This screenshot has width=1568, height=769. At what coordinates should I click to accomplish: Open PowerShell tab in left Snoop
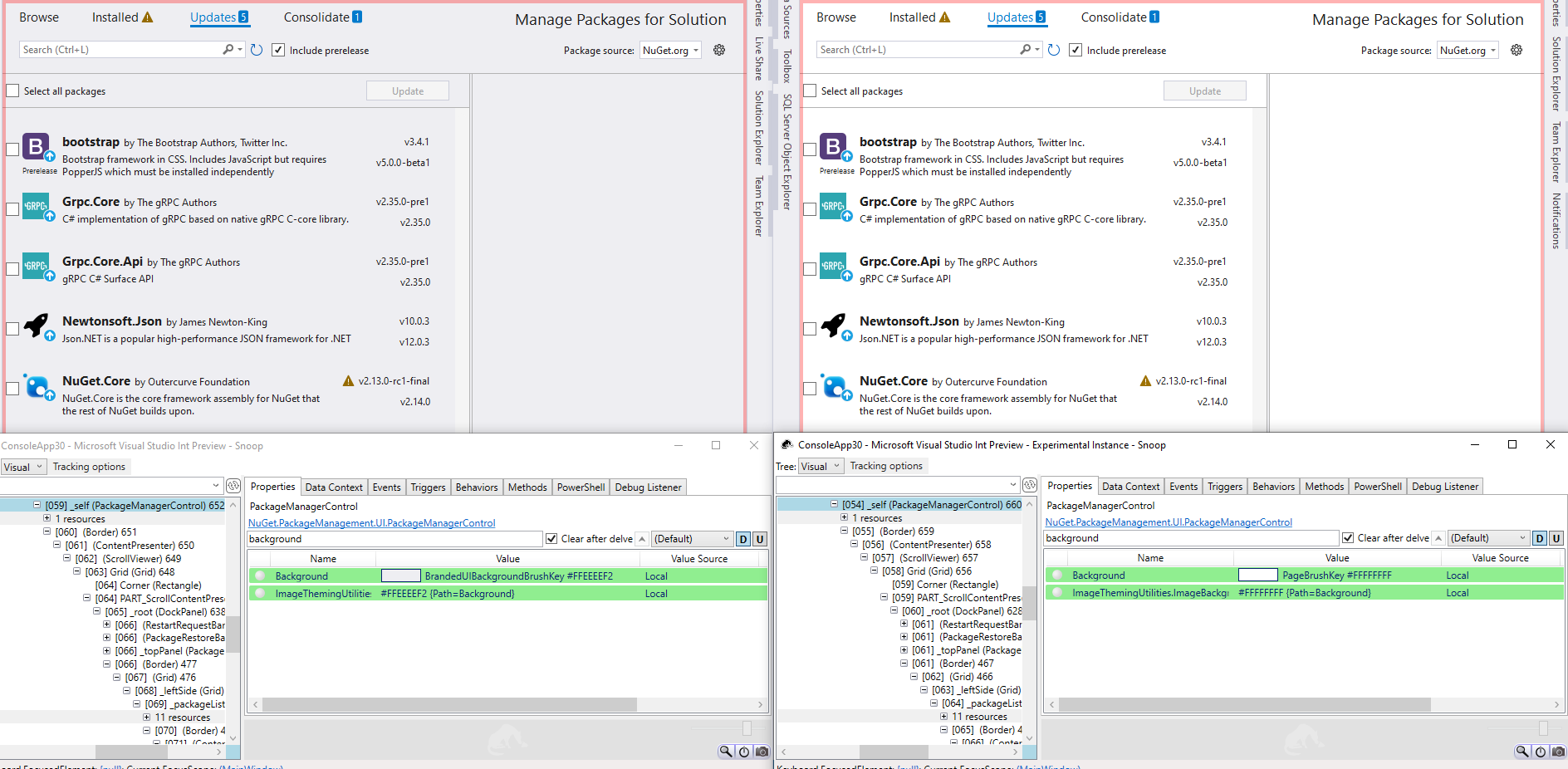click(581, 487)
